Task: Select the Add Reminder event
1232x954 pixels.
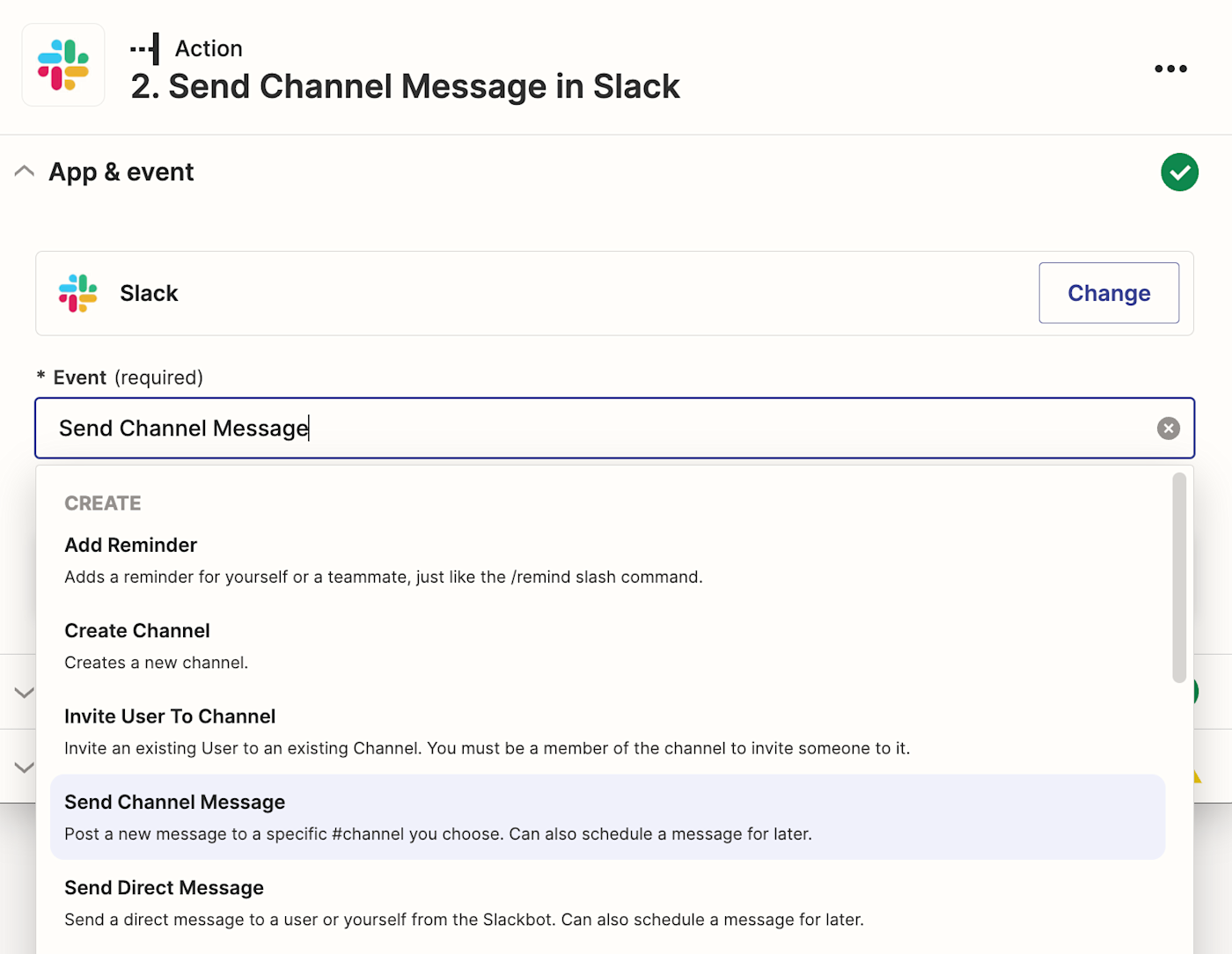Action: [607, 561]
